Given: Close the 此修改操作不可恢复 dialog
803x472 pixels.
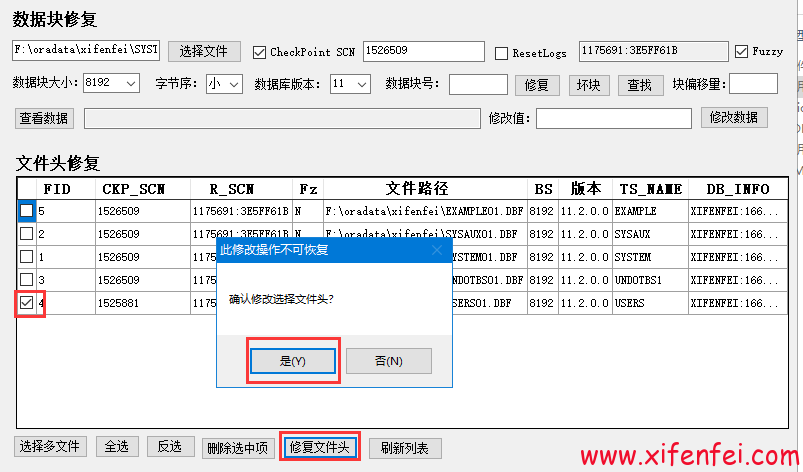Looking at the screenshot, I should click(437, 250).
